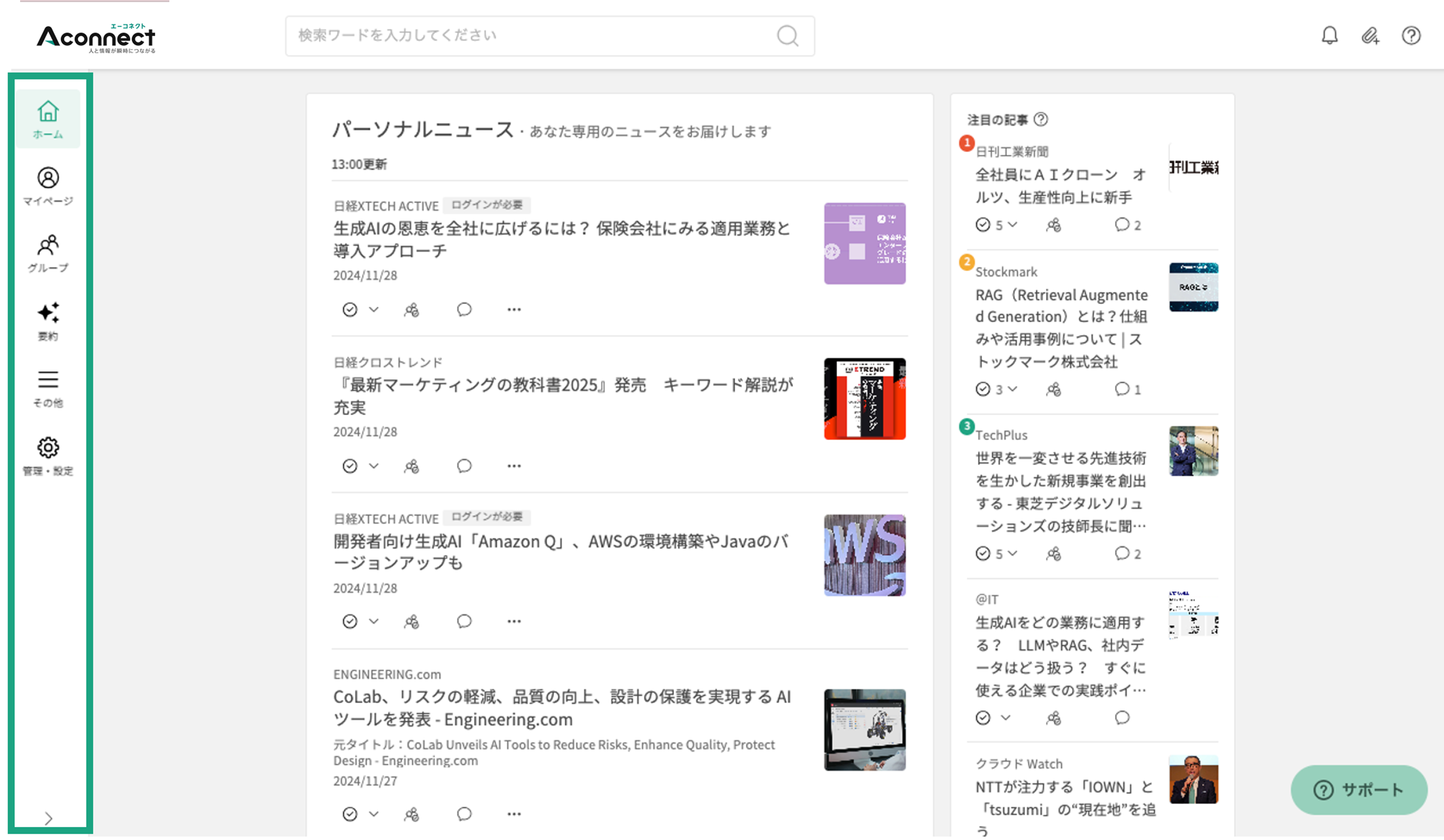Open the サポート support button
This screenshot has height=840, width=1444.
(x=1358, y=790)
